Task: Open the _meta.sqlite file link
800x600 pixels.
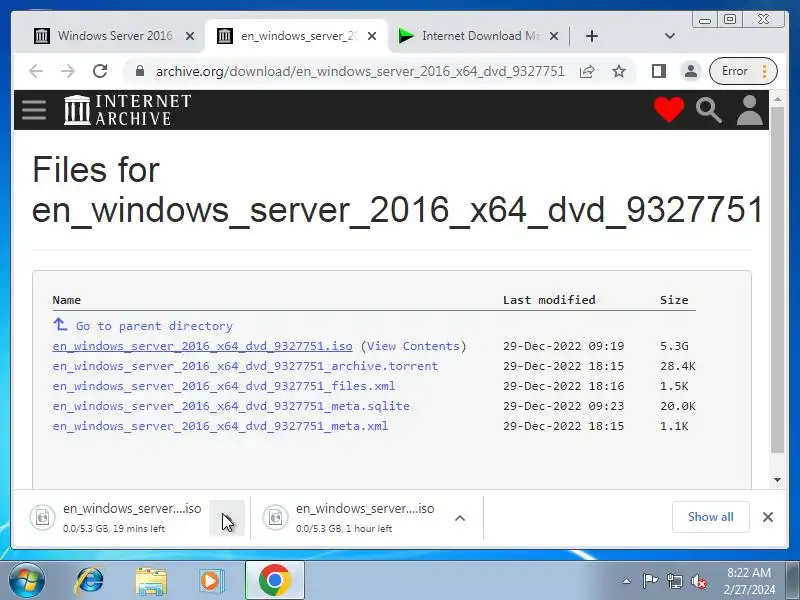Action: pos(231,406)
